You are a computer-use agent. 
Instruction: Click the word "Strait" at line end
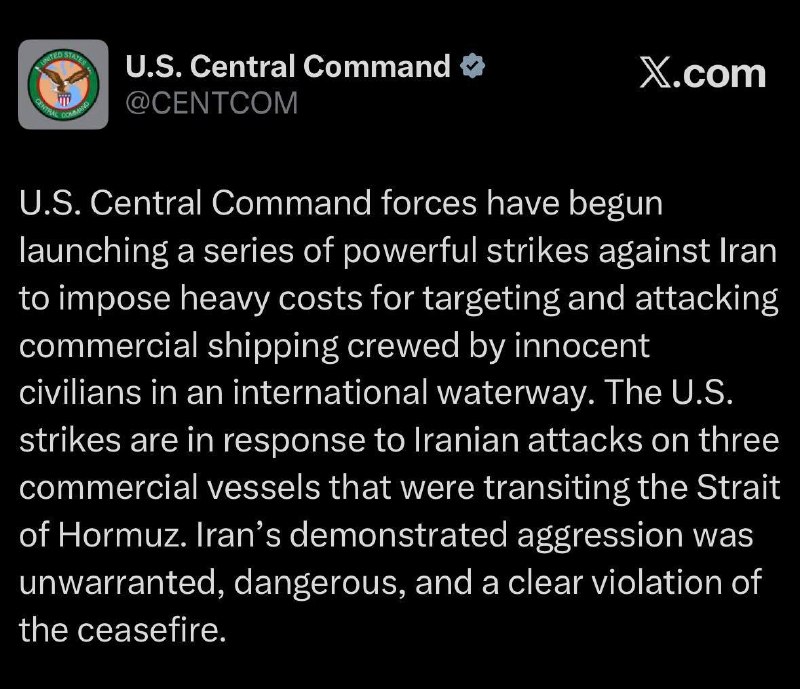tap(738, 487)
